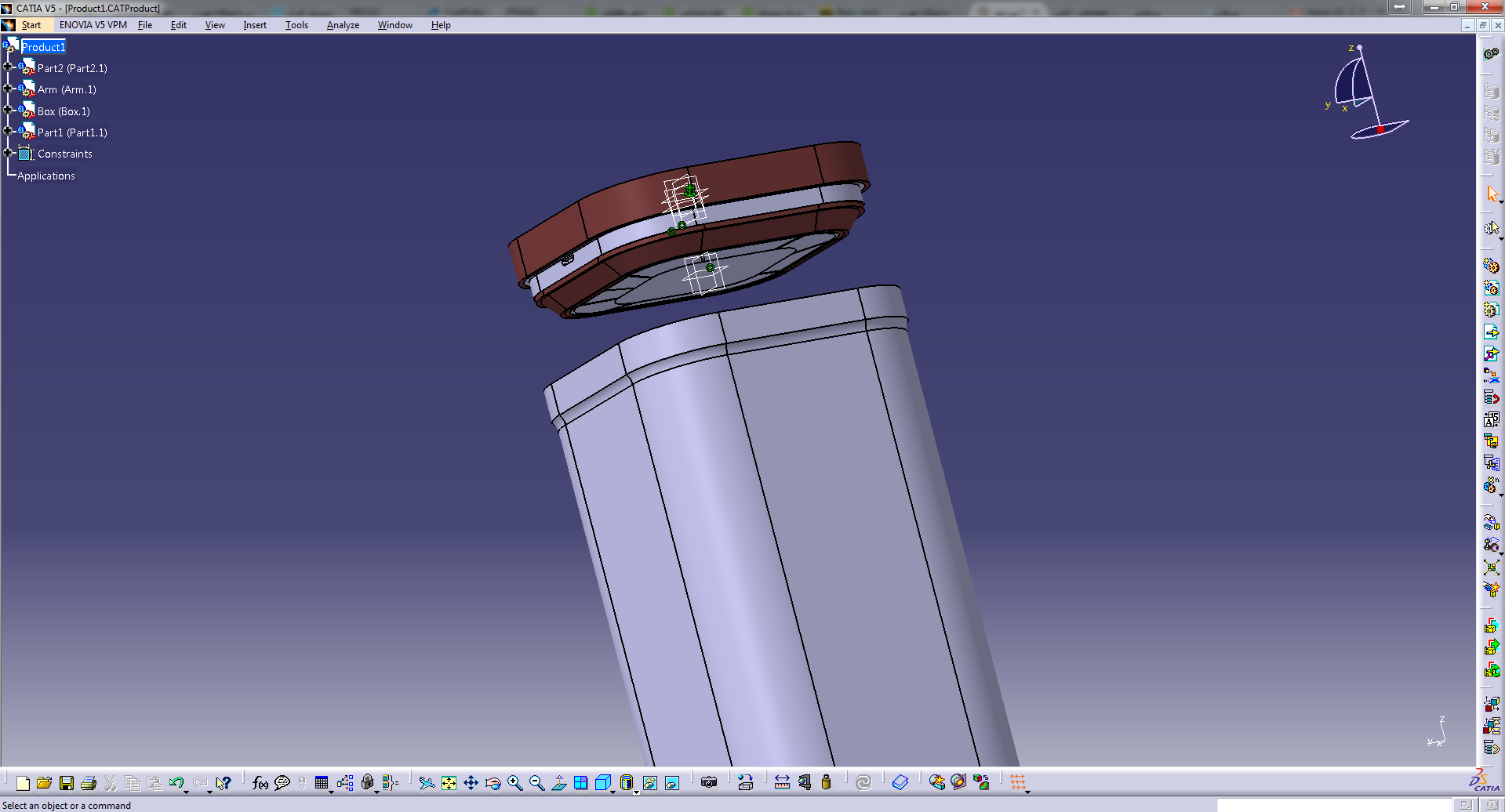This screenshot has height=812, width=1505.
Task: Open the Help menu
Action: click(x=441, y=25)
